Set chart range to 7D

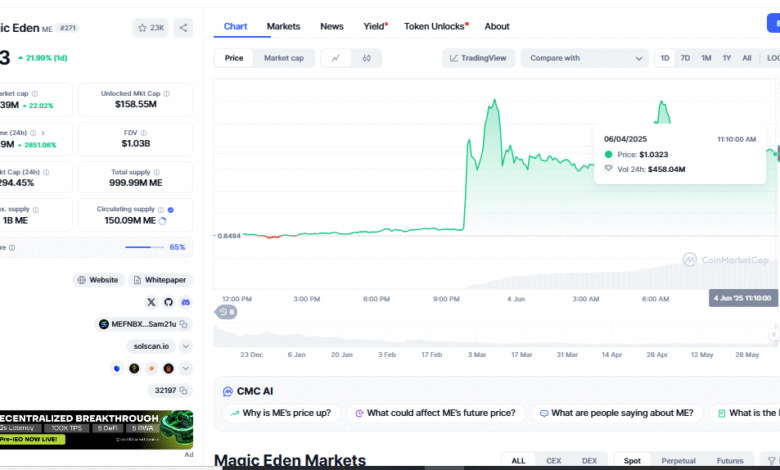pyautogui.click(x=685, y=58)
